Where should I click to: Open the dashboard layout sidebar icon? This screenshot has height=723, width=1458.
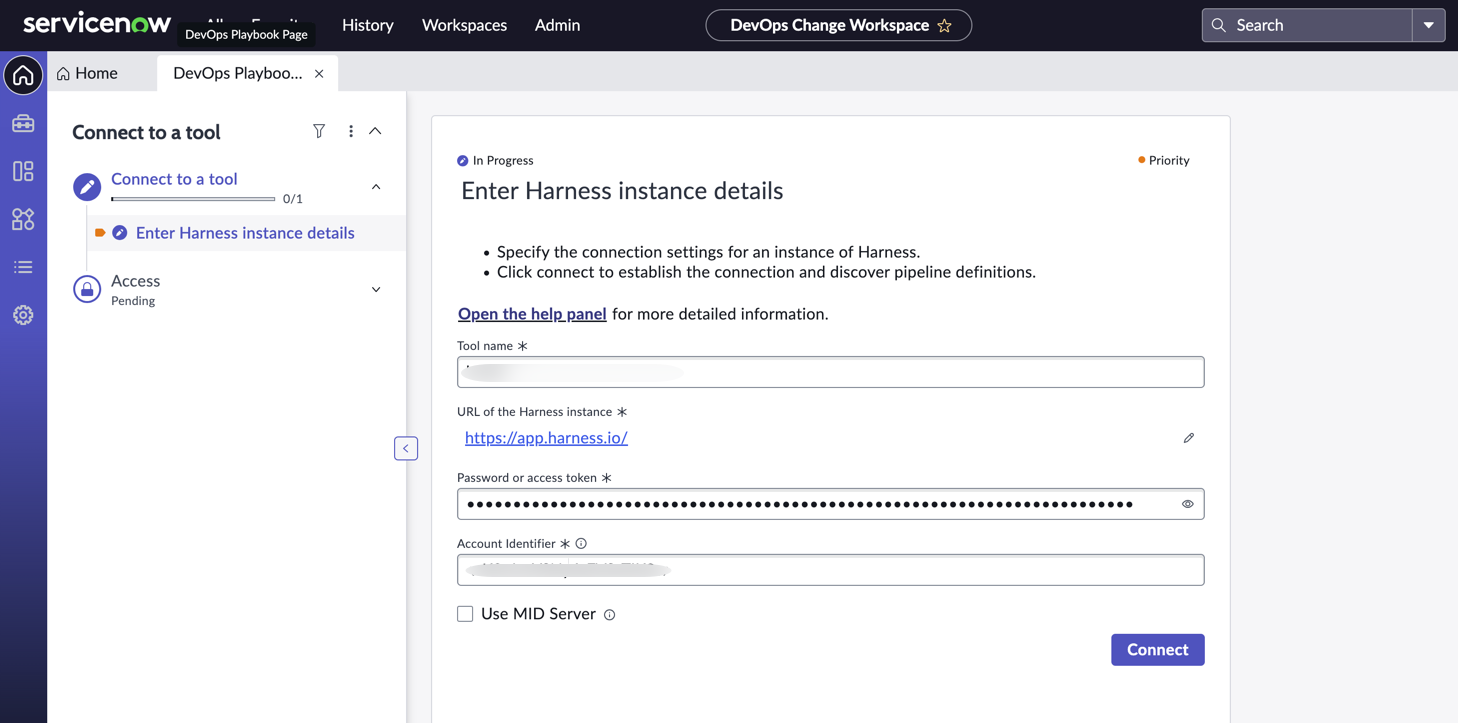23,171
